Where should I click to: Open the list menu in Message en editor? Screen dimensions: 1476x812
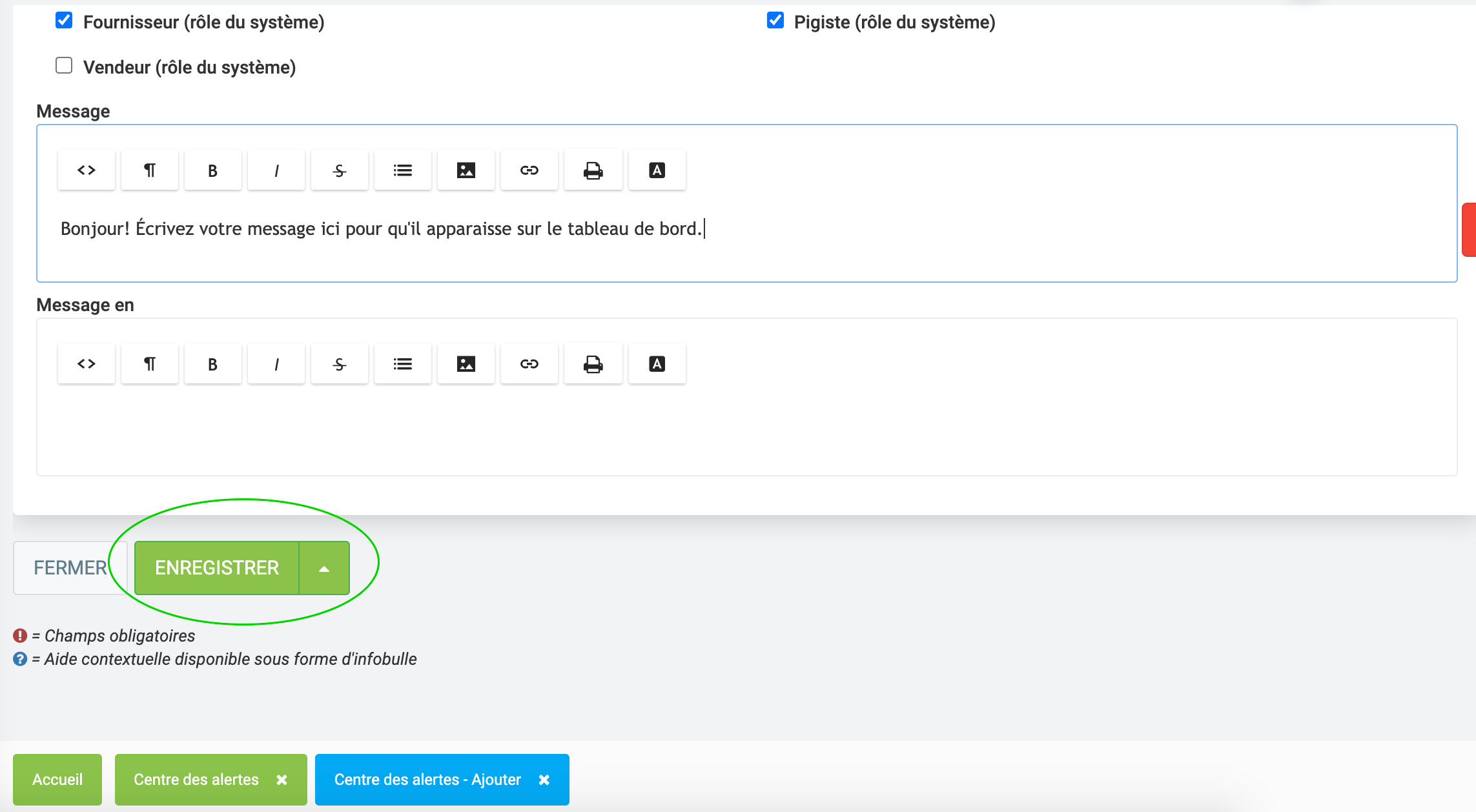[x=403, y=364]
